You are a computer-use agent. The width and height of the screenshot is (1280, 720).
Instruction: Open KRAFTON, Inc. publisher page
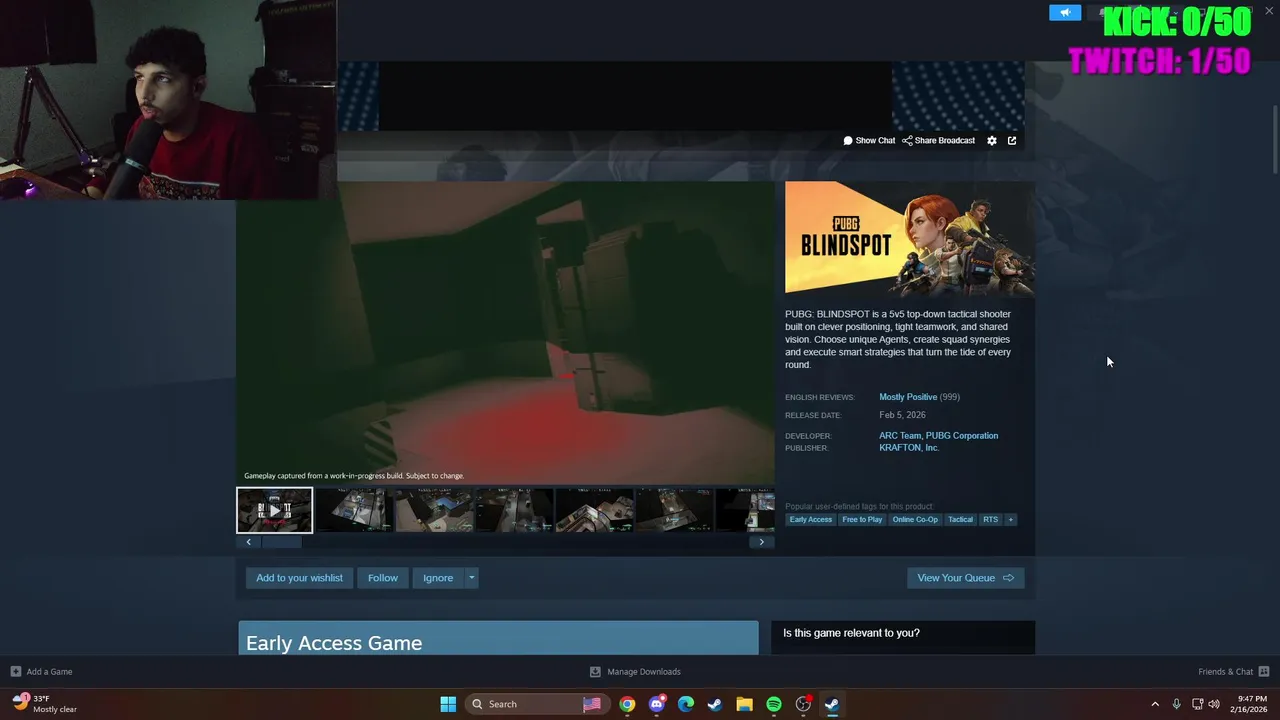pos(909,448)
